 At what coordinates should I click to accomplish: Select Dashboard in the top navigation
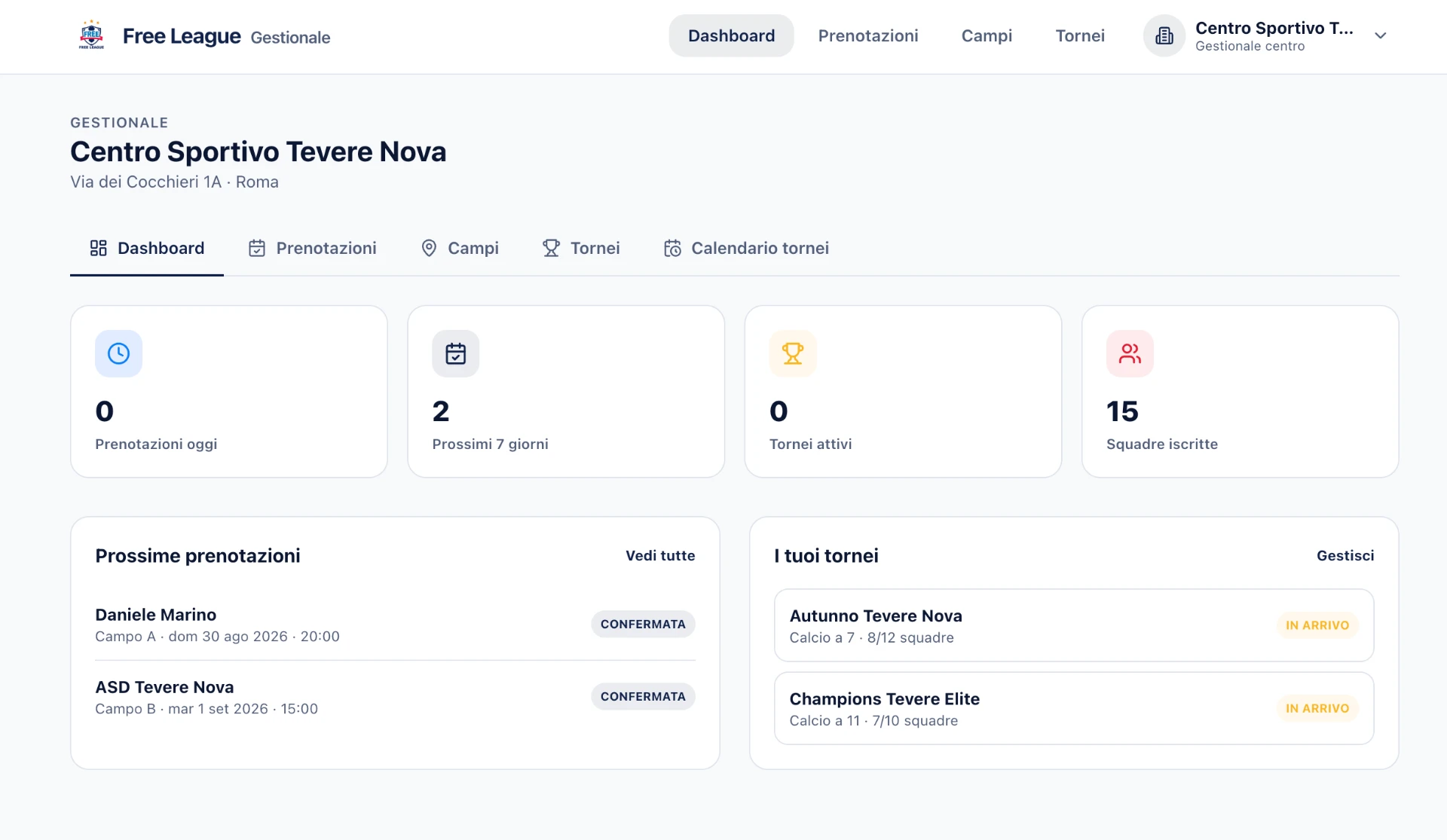coord(731,35)
